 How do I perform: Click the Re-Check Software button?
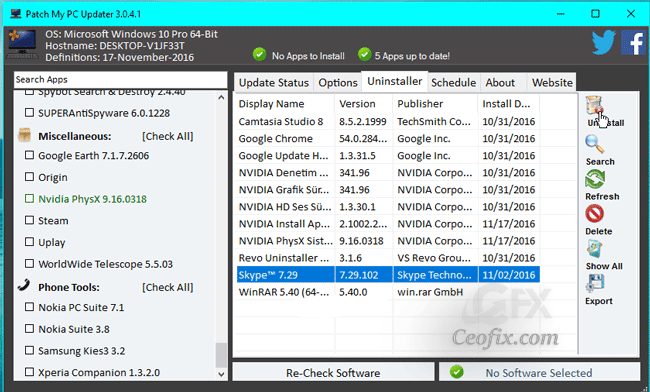[x=333, y=373]
